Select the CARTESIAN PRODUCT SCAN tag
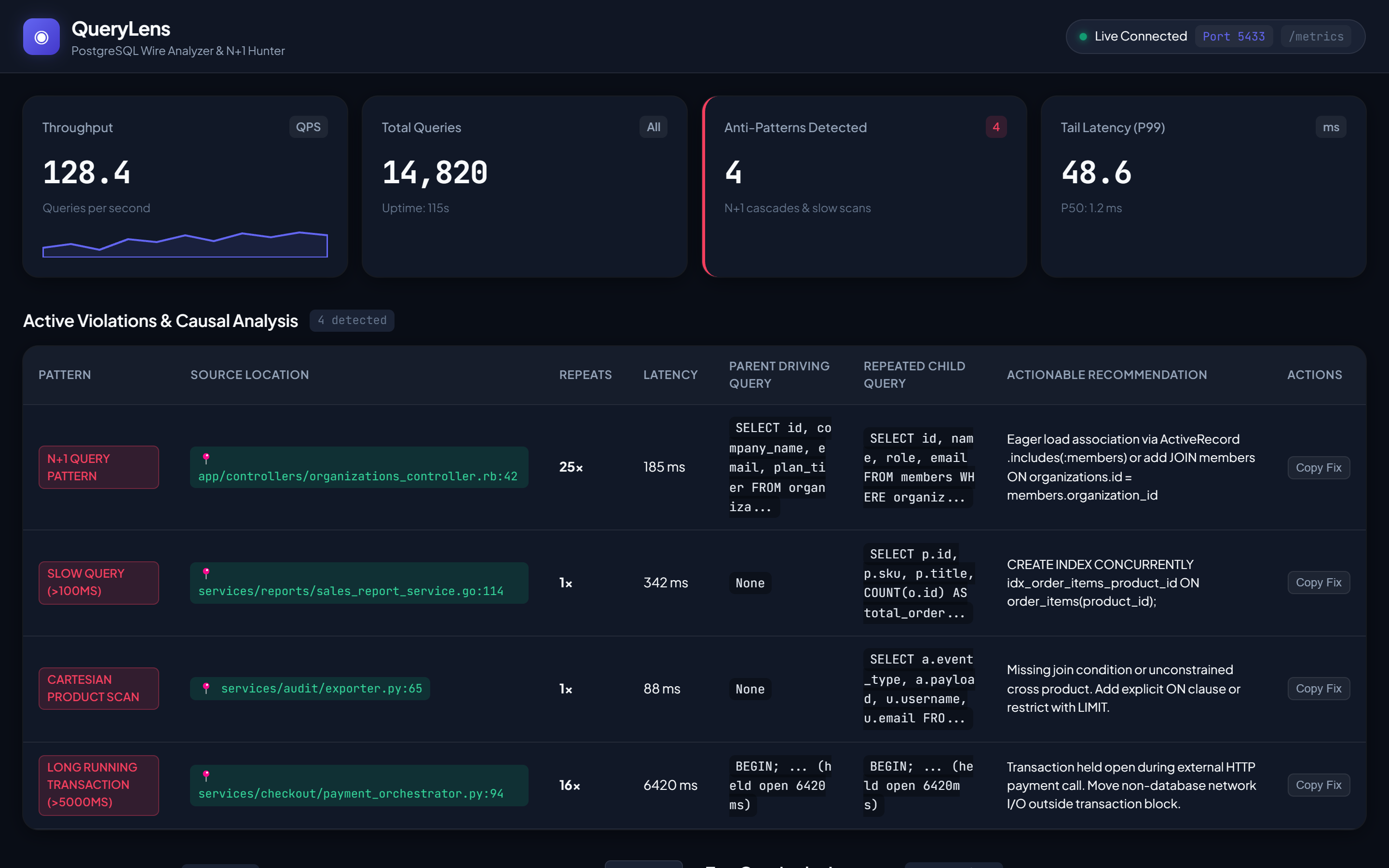 click(99, 688)
